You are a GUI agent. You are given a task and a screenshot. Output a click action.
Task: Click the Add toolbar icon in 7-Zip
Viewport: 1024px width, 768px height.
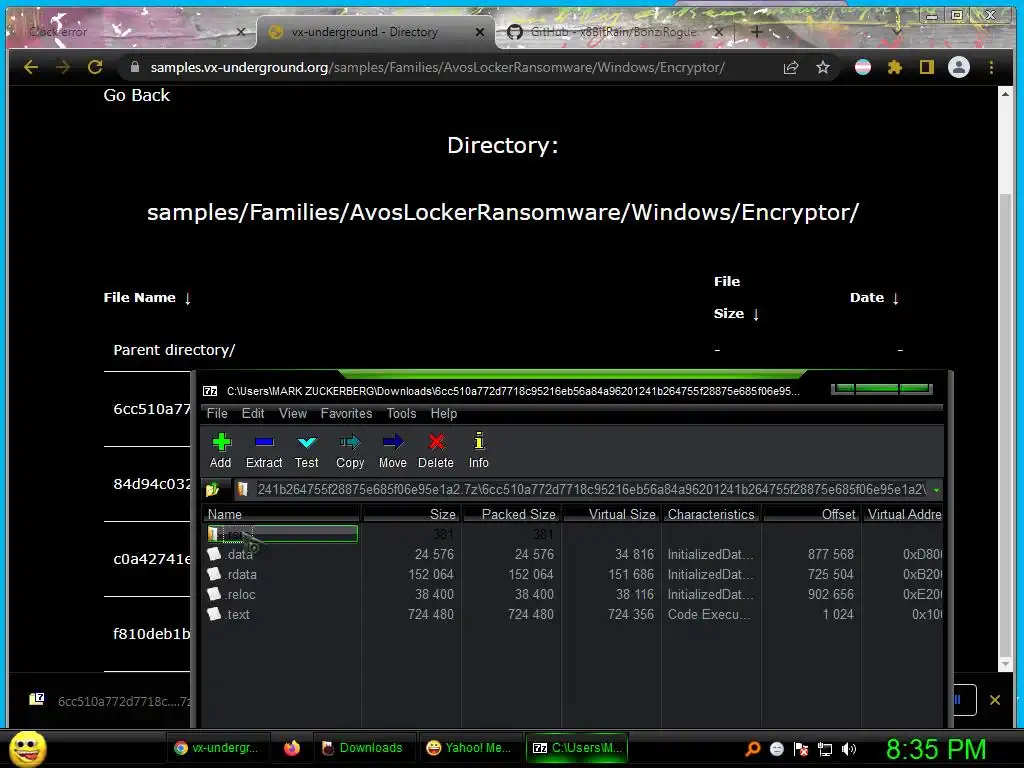tap(221, 450)
